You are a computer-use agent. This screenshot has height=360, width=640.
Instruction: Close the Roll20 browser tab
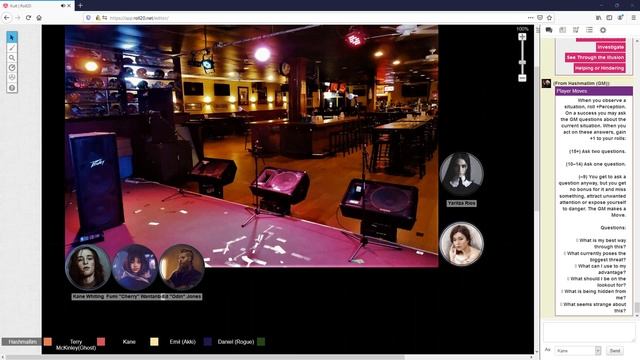[69, 6]
